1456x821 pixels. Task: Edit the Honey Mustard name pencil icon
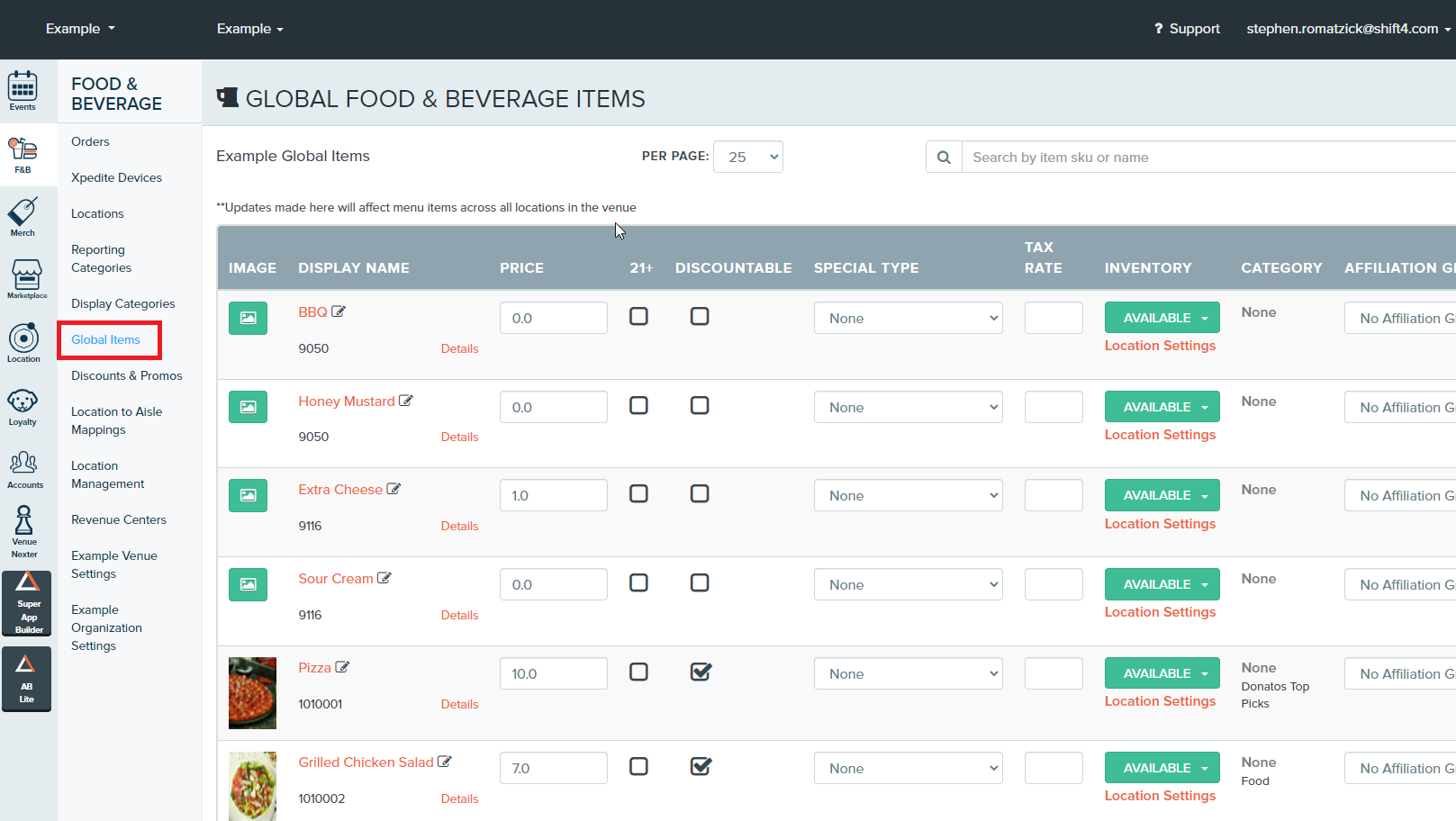(406, 401)
